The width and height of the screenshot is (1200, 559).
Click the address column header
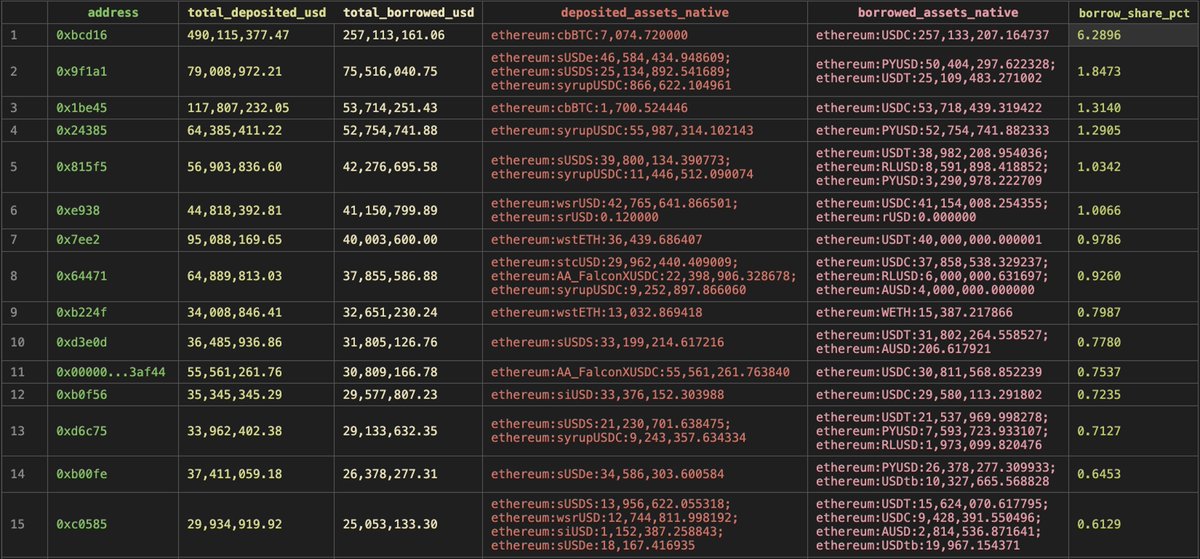[113, 13]
